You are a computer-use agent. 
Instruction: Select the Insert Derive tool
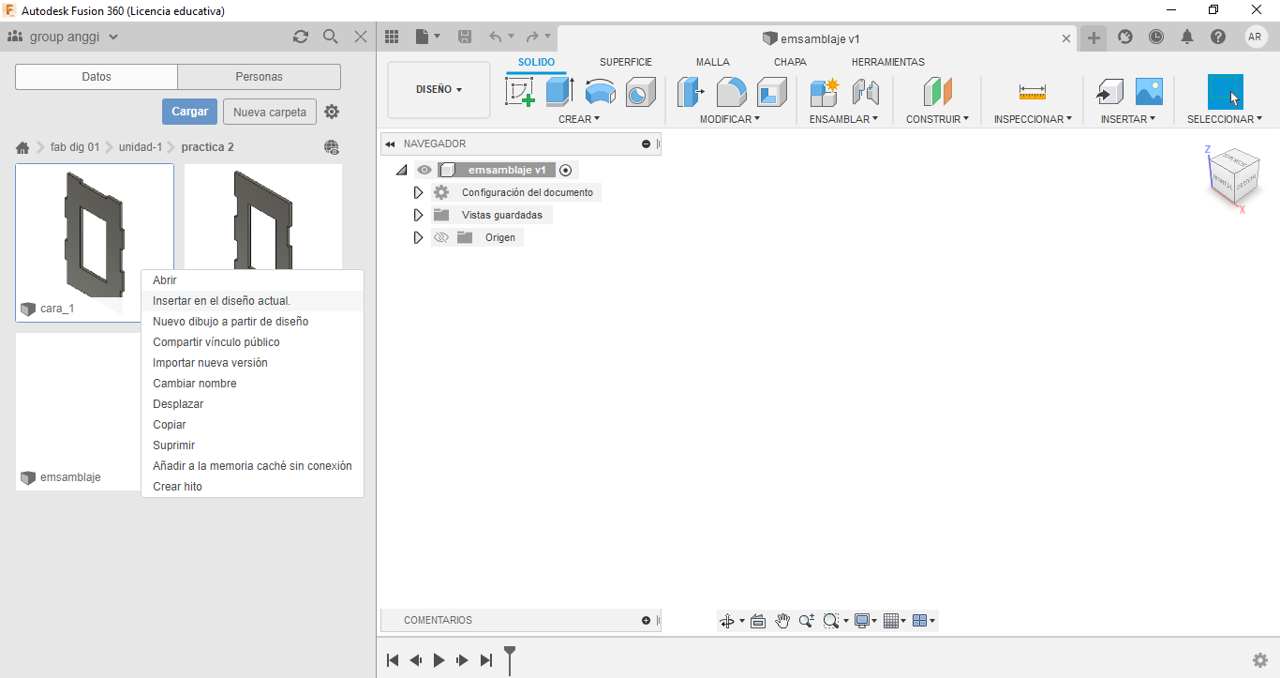1109,92
